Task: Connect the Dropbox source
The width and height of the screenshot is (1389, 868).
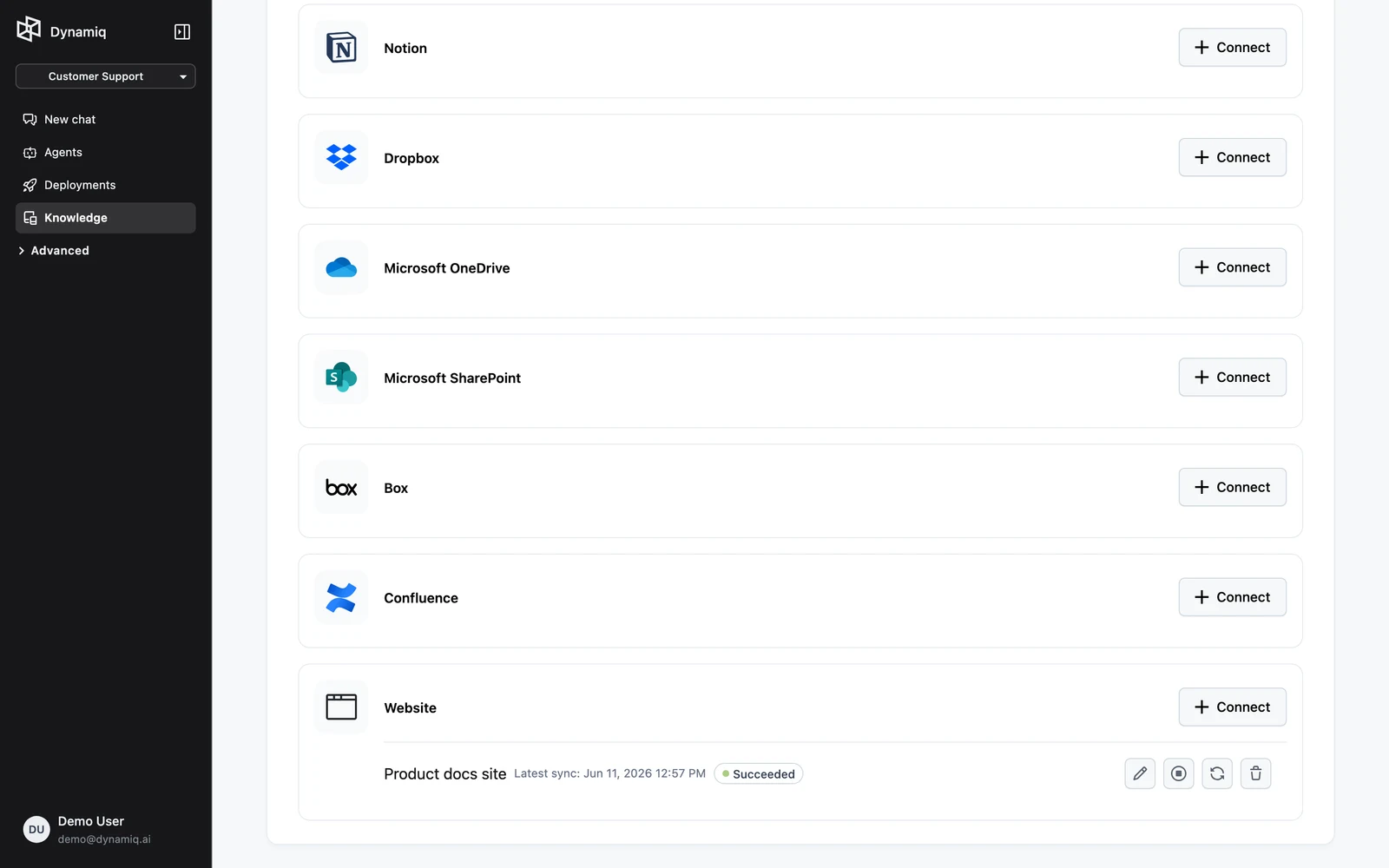Action: pyautogui.click(x=1232, y=157)
